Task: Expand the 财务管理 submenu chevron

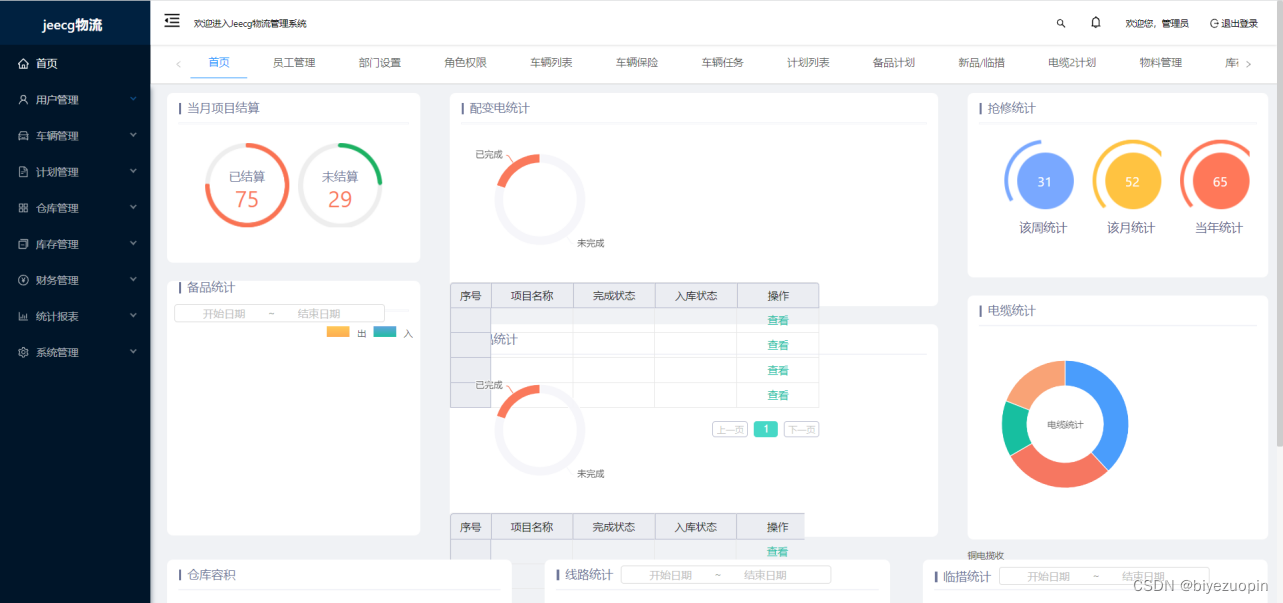Action: [x=133, y=279]
